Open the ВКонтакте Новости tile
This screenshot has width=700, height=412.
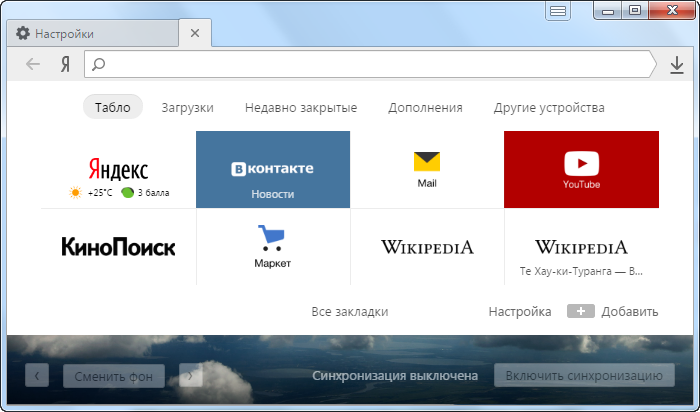click(273, 170)
